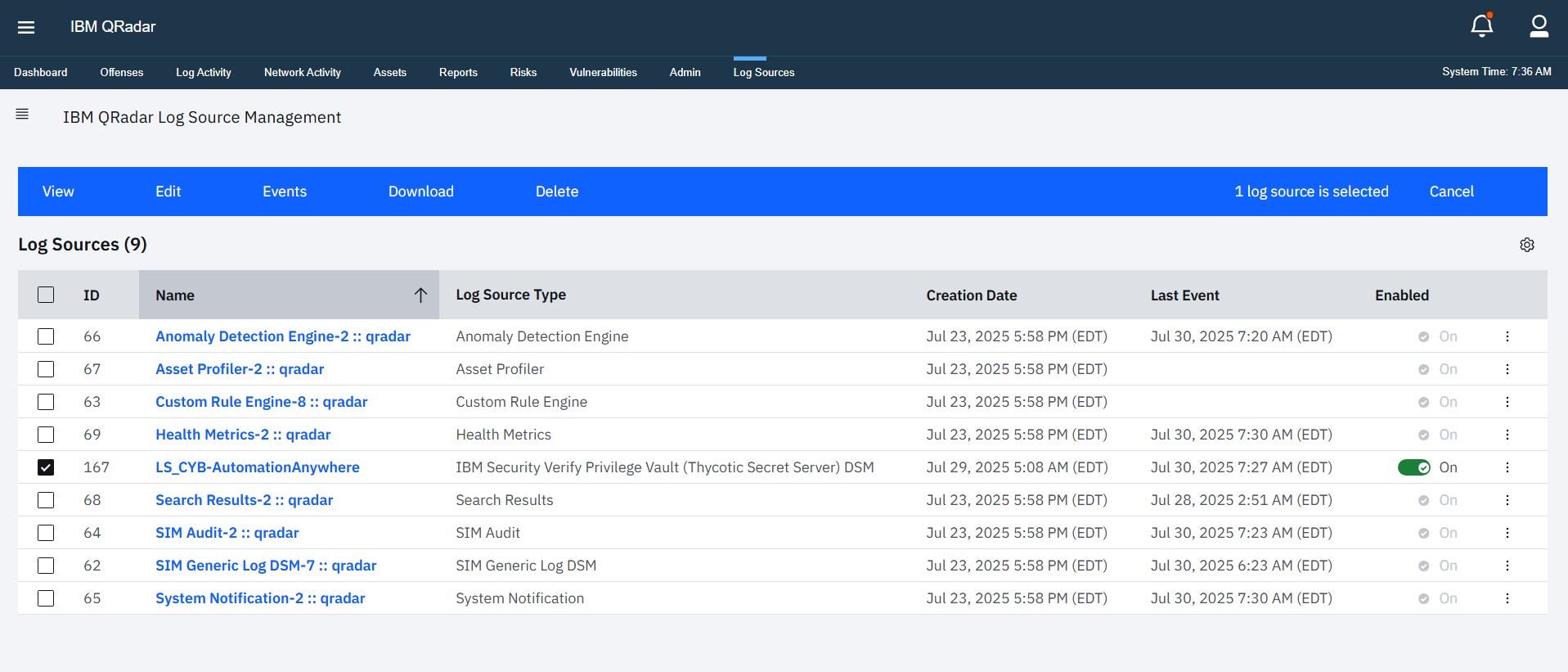Open kebab menu for SIM Audit-2 row

pyautogui.click(x=1507, y=533)
